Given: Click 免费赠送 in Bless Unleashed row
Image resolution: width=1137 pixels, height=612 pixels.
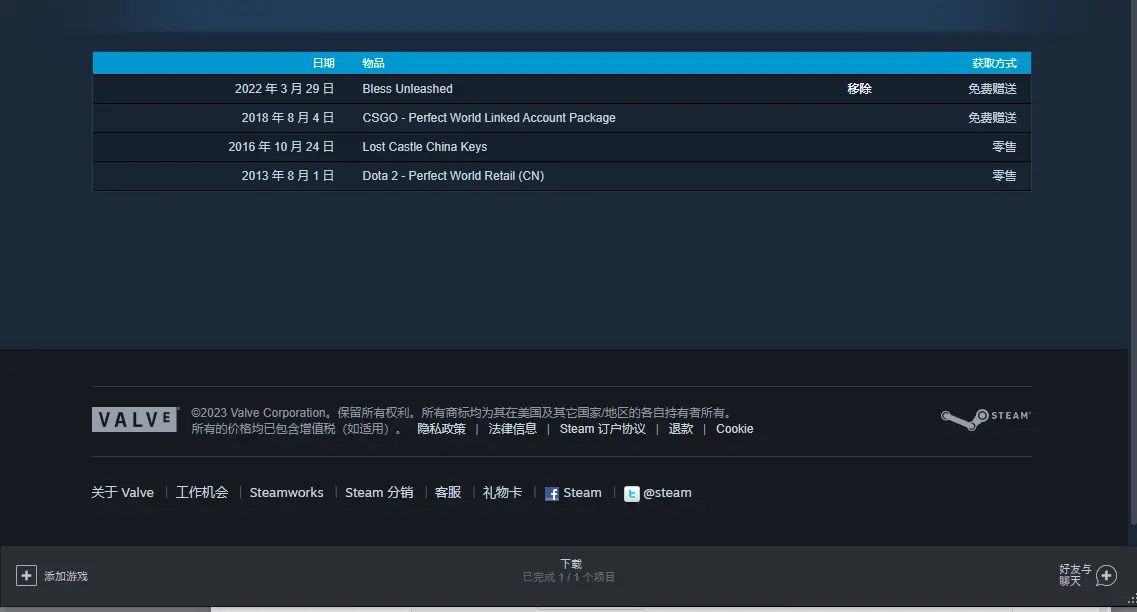Looking at the screenshot, I should click(x=992, y=88).
